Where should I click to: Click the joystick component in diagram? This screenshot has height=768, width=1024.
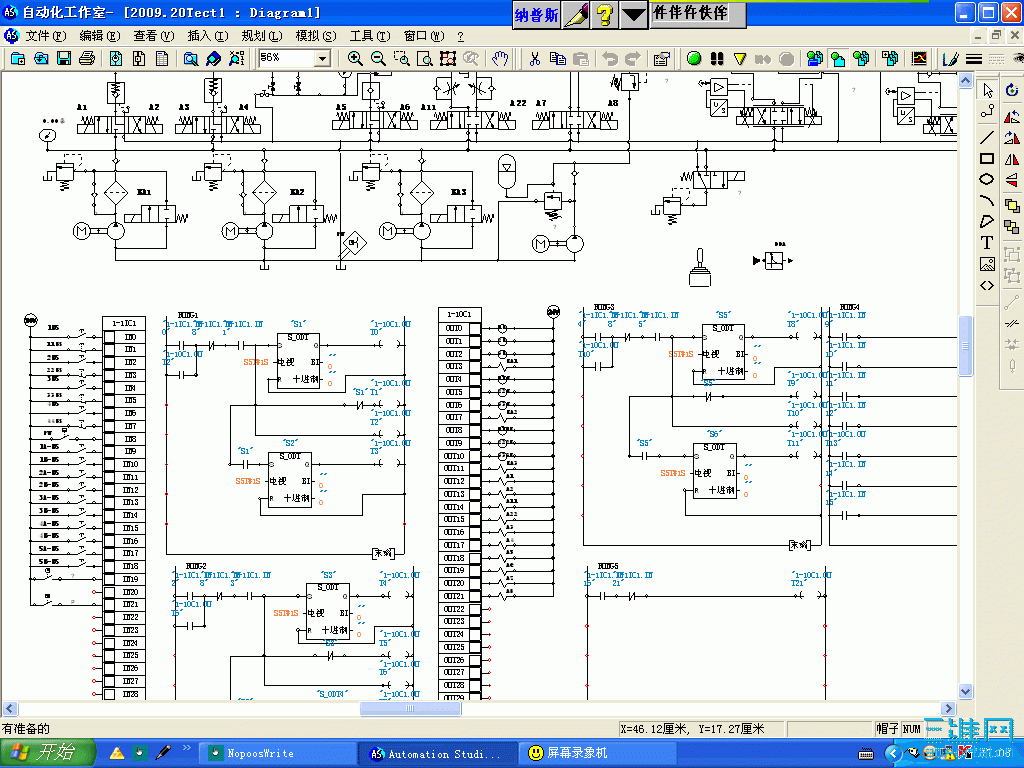click(x=699, y=267)
